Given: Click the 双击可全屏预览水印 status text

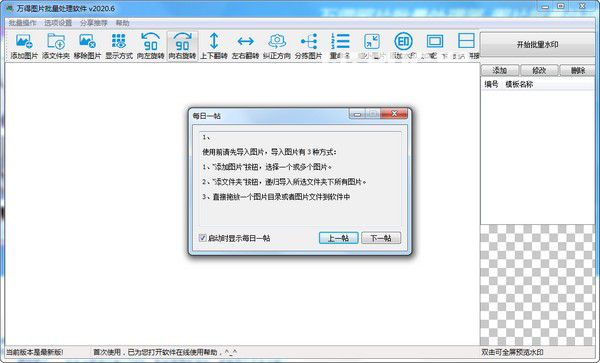Looking at the screenshot, I should pos(512,352).
